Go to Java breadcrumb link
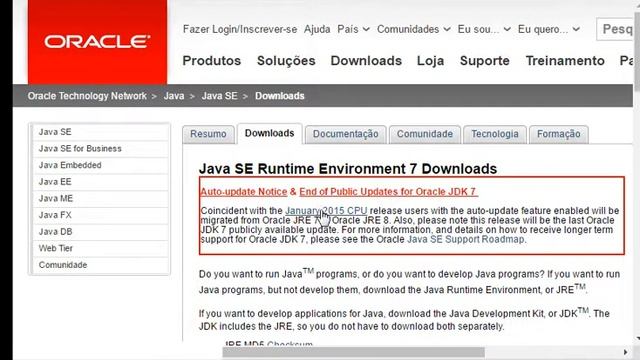 174,96
